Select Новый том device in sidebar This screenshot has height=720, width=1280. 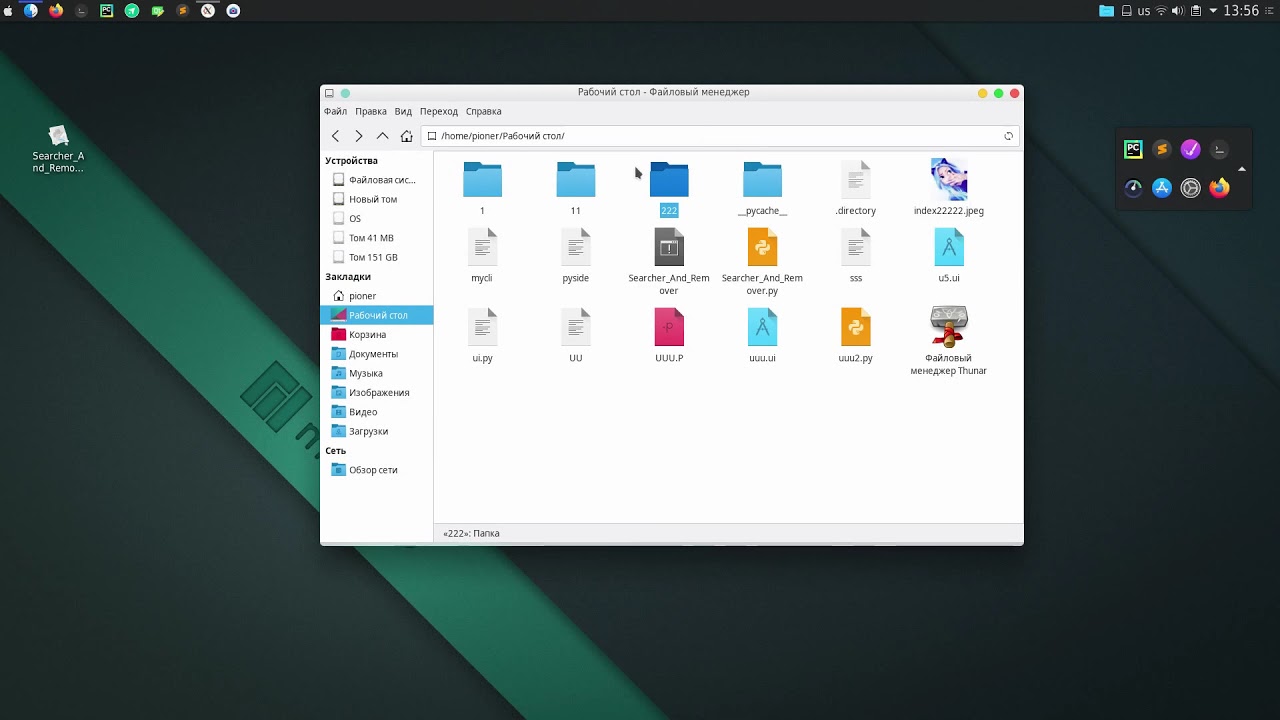[377, 199]
